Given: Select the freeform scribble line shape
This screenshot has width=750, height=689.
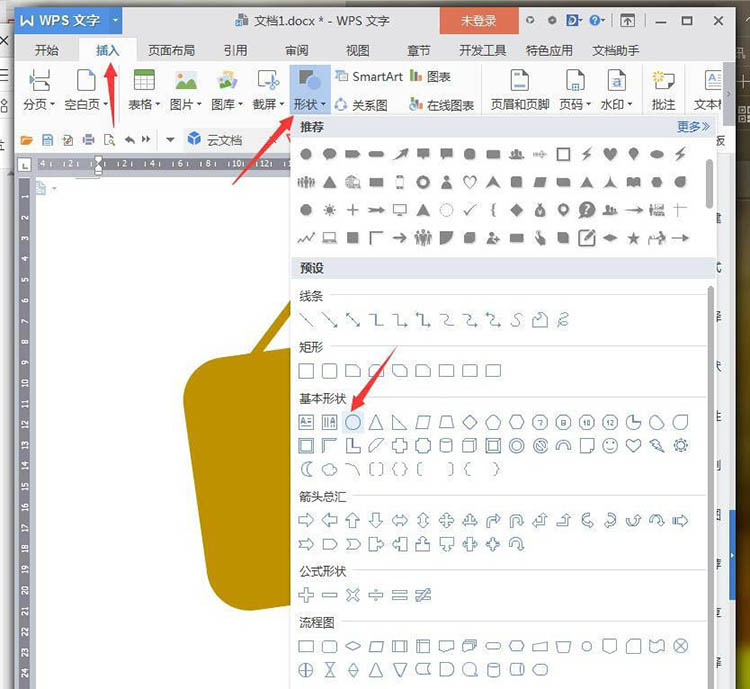Looking at the screenshot, I should [563, 320].
